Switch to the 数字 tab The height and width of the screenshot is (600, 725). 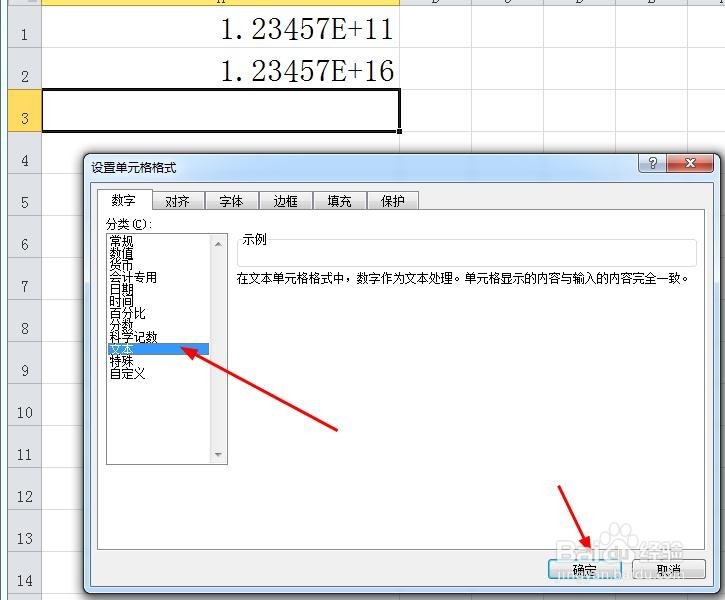tap(124, 200)
